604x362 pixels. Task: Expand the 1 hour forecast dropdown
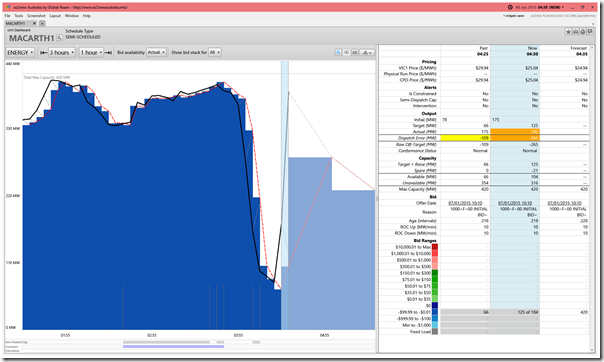[91, 52]
